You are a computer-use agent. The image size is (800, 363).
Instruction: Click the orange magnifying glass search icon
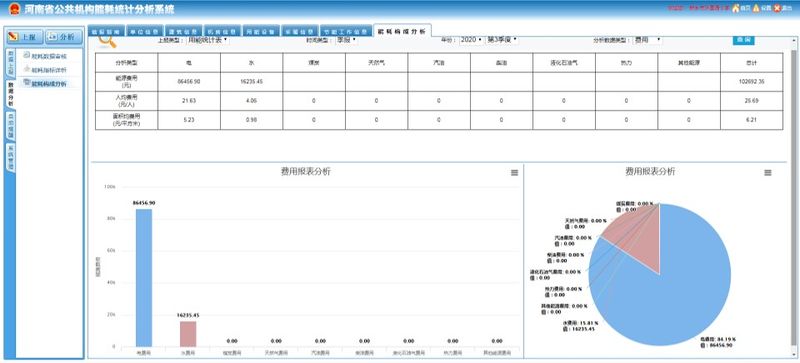pos(107,41)
